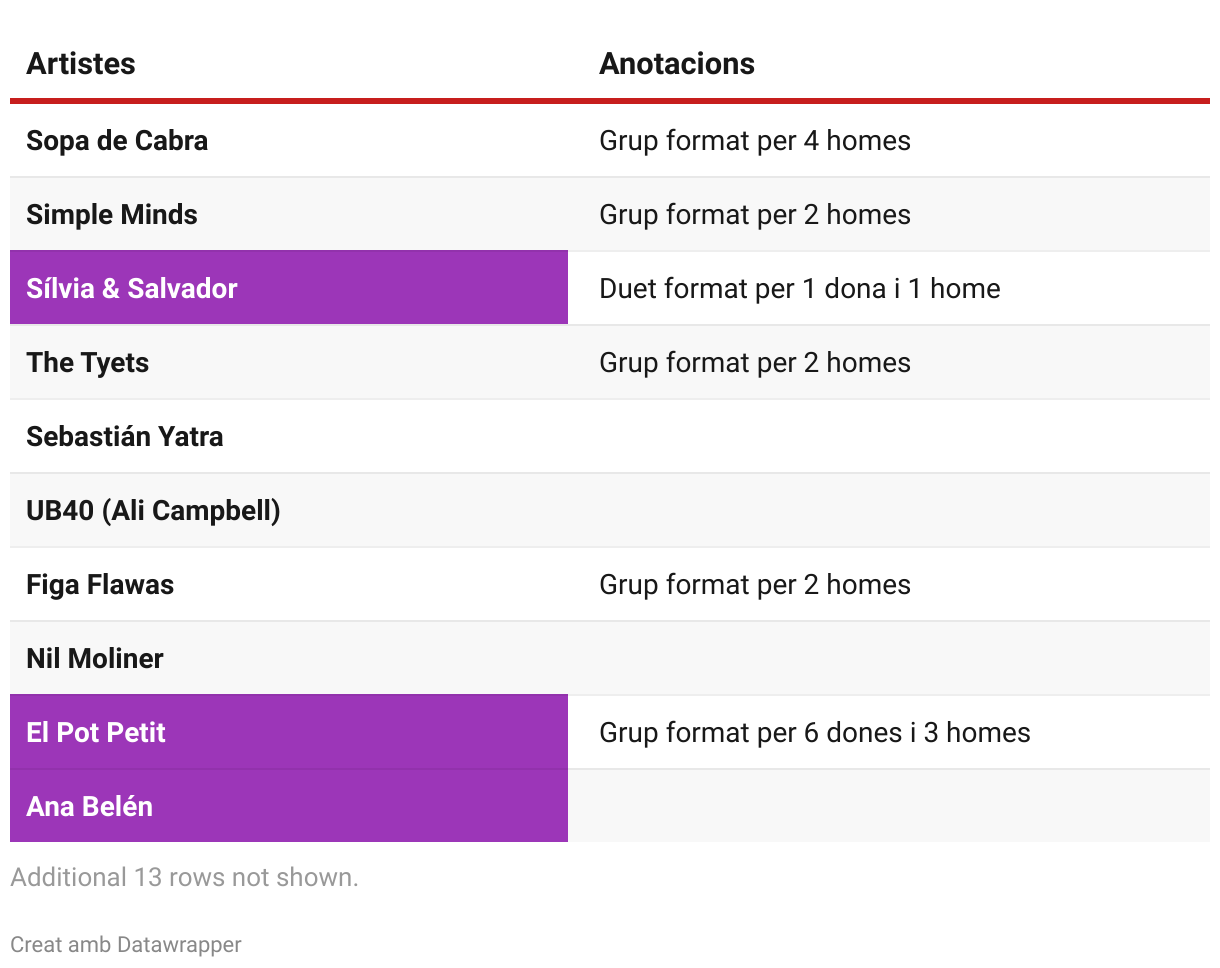This screenshot has width=1220, height=968.
Task: Click the Nil Moliner row name
Action: click(x=95, y=659)
